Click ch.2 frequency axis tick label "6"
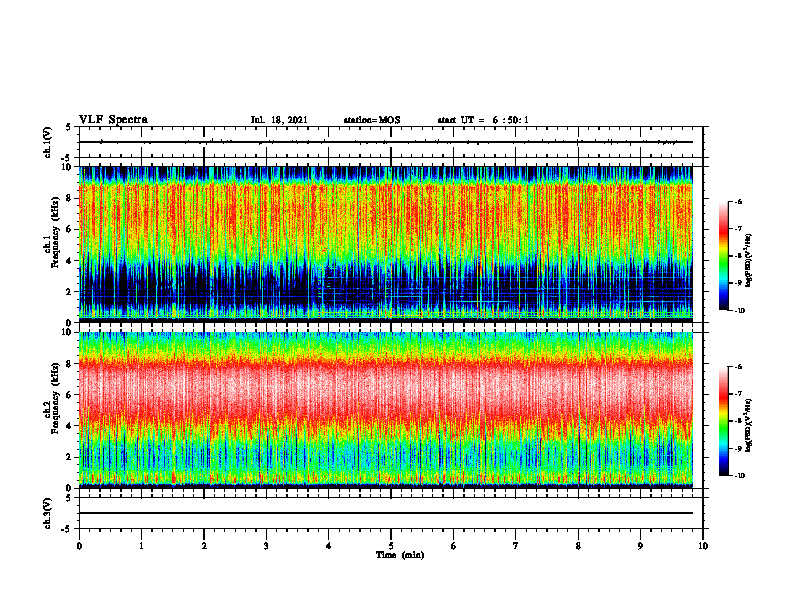792x612 pixels. pos(70,395)
